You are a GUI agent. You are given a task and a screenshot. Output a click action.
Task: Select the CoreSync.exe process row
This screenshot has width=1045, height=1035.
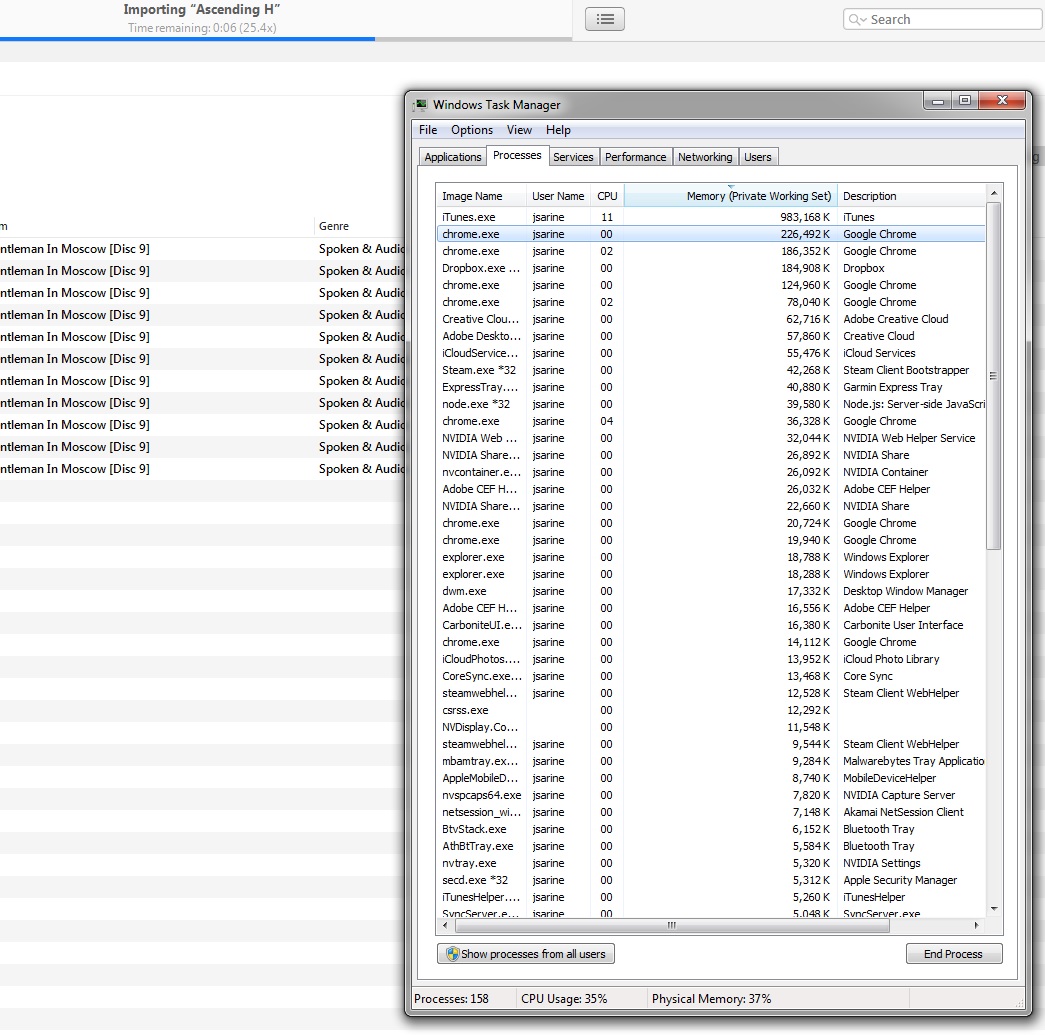click(710, 676)
